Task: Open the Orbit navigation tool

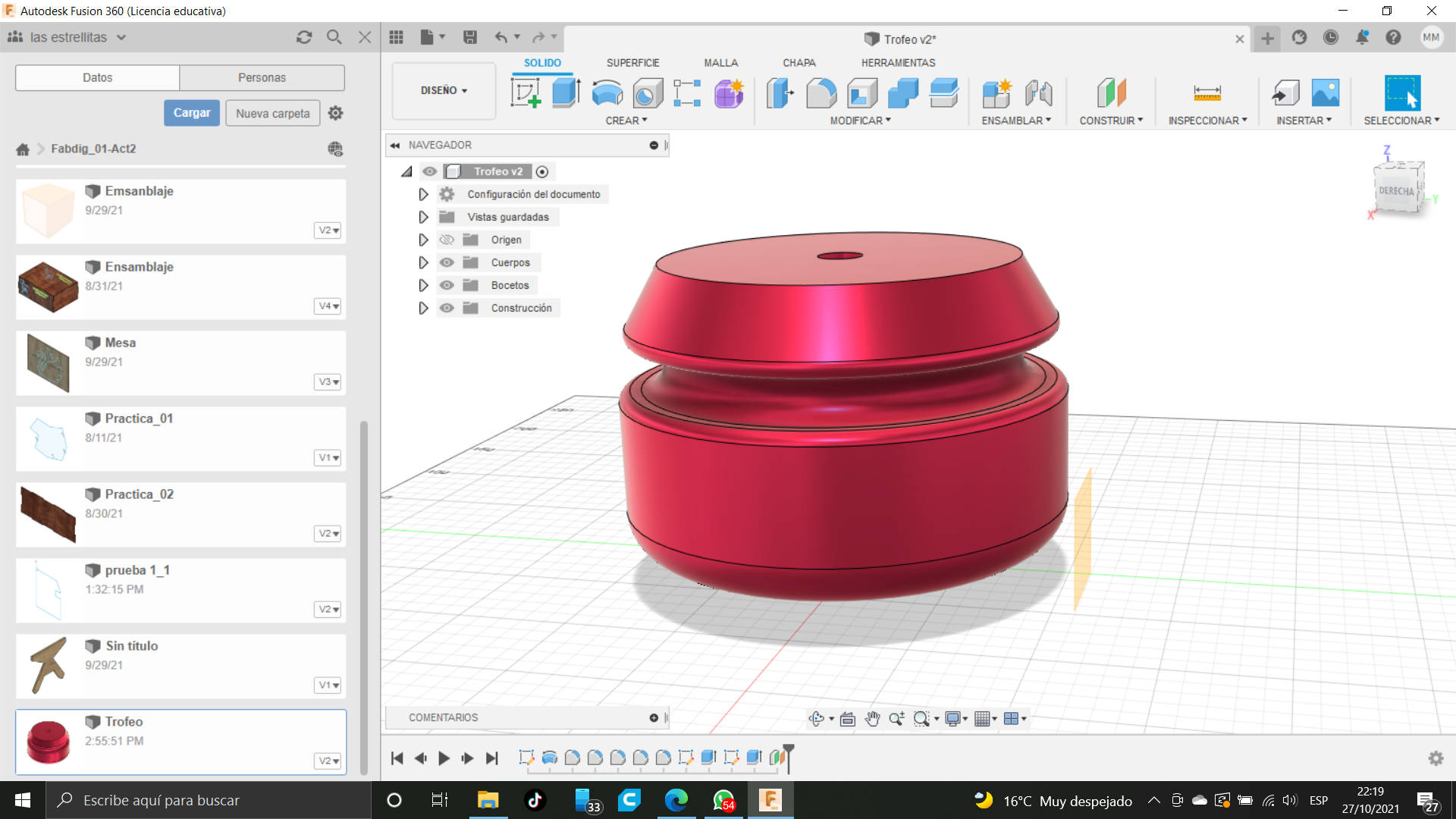Action: point(817,719)
